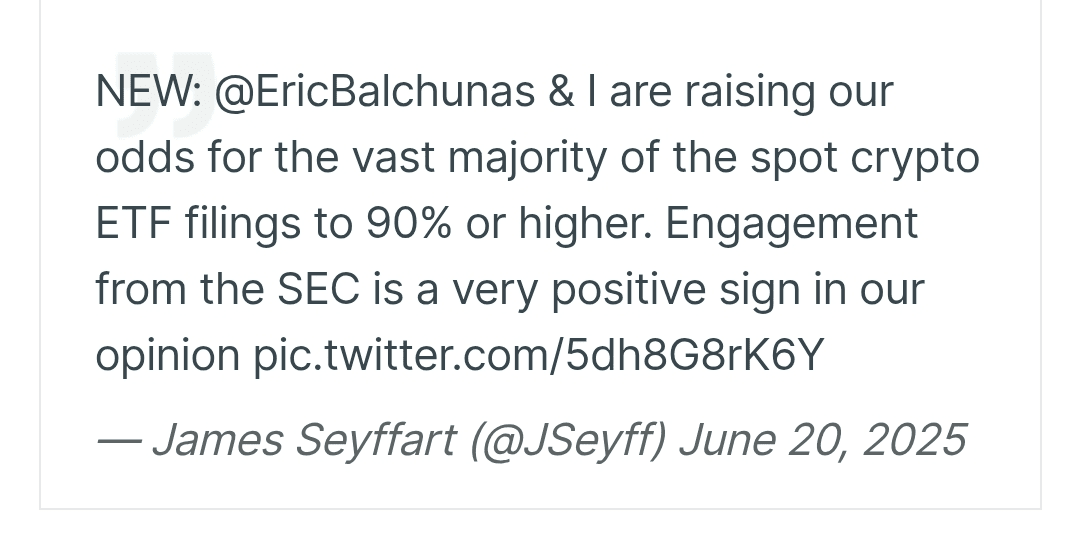Click the word higher. in the quote

pos(585,225)
